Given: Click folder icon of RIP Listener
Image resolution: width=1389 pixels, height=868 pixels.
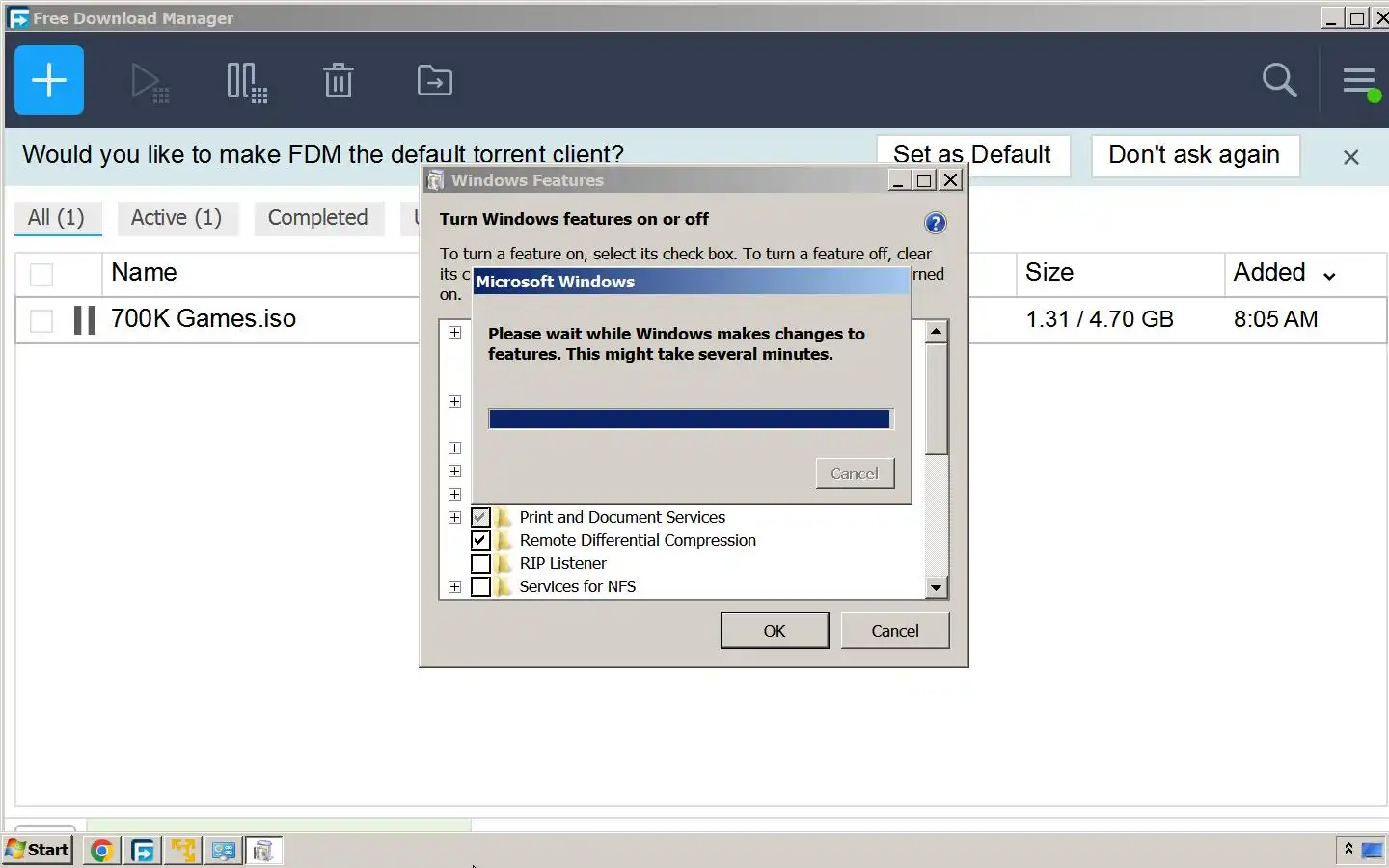Looking at the screenshot, I should pos(504,564).
